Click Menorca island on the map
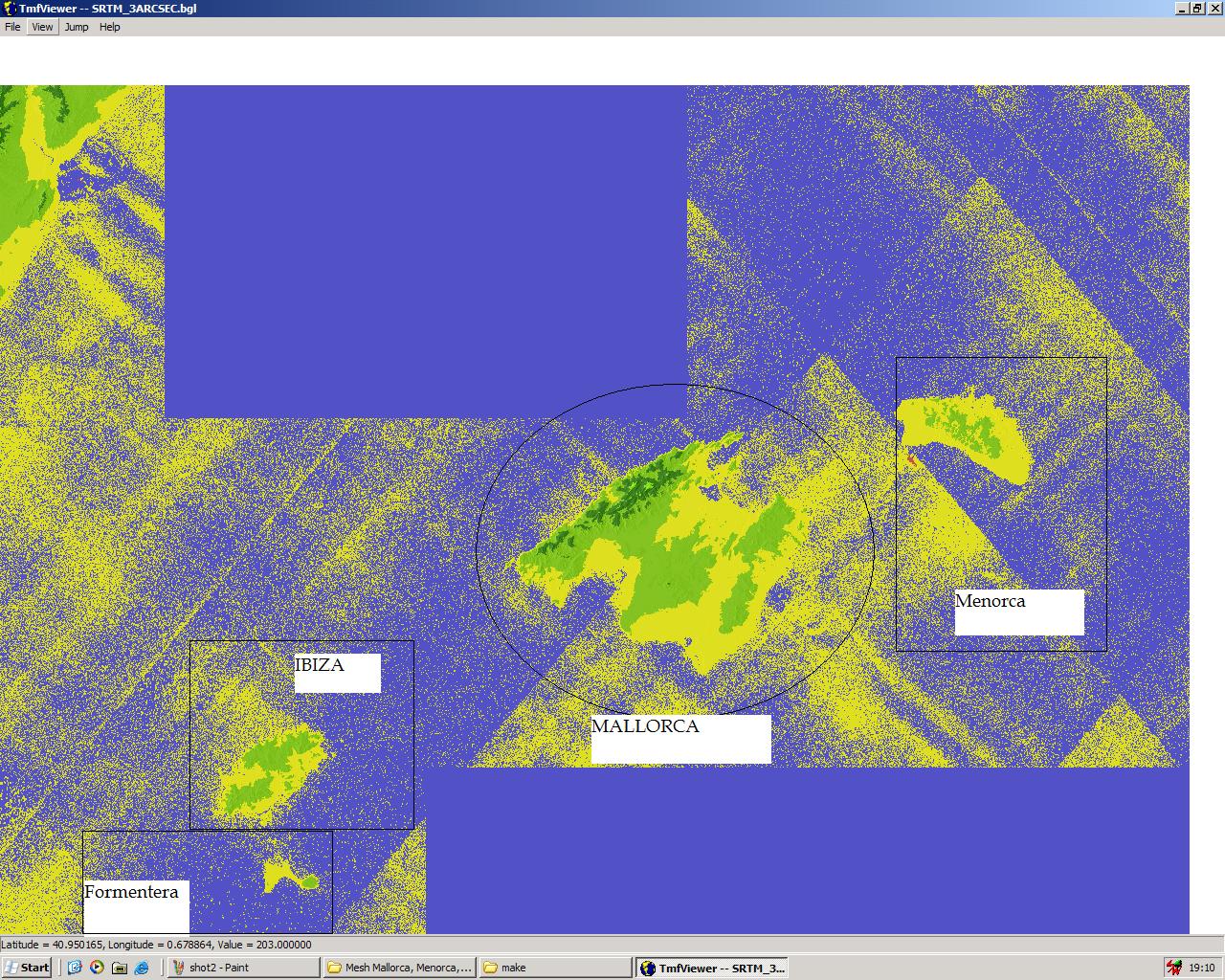Viewport: 1225px width, 980px height. point(967,431)
